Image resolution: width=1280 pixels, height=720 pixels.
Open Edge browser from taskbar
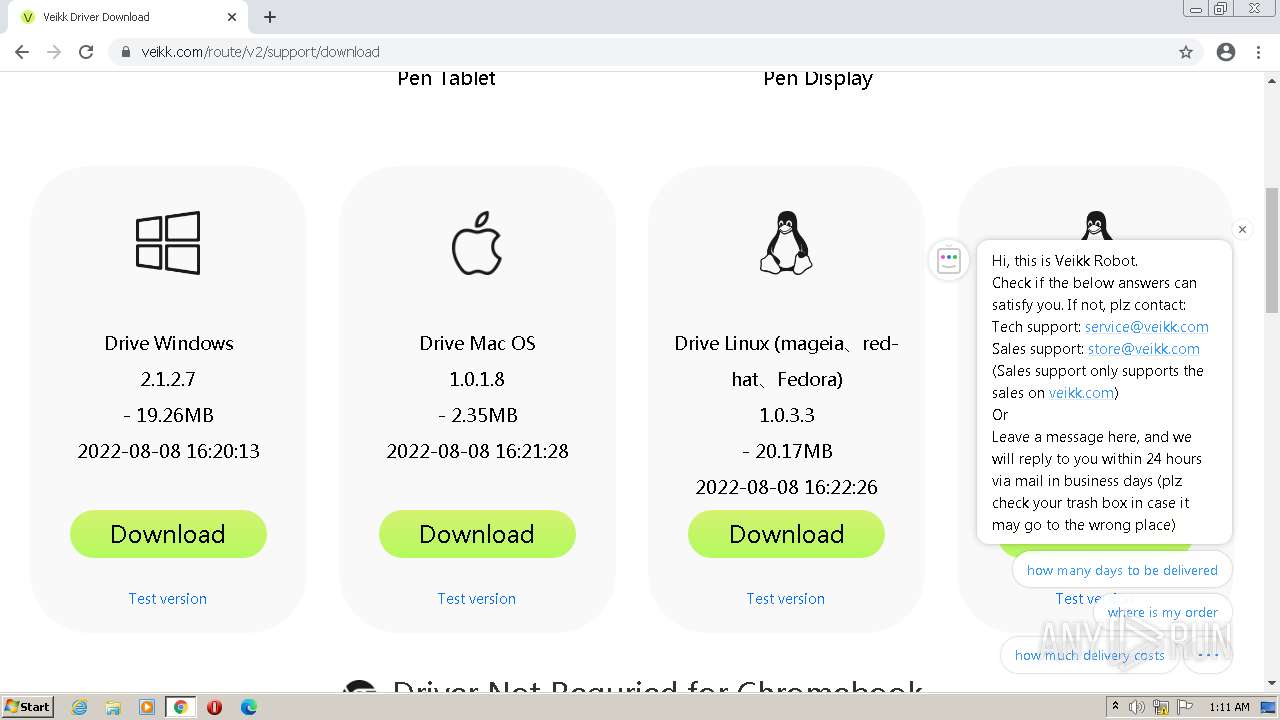pyautogui.click(x=248, y=707)
